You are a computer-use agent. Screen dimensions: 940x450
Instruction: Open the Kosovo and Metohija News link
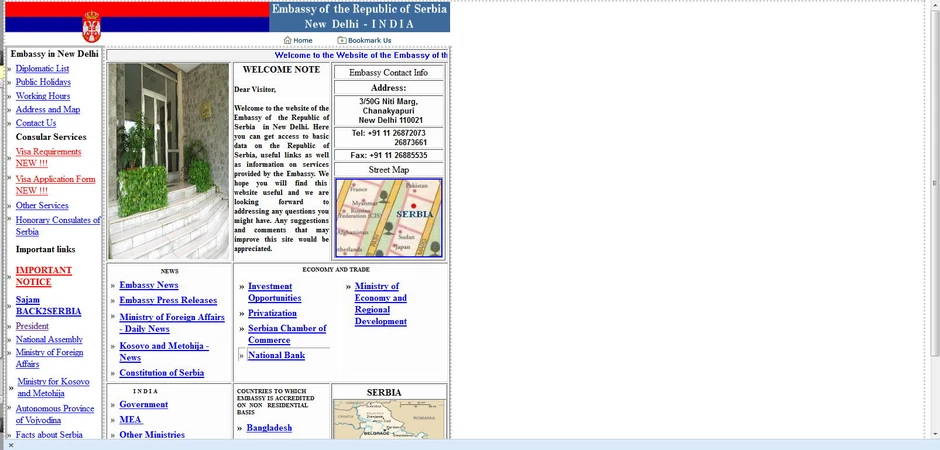click(x=164, y=352)
